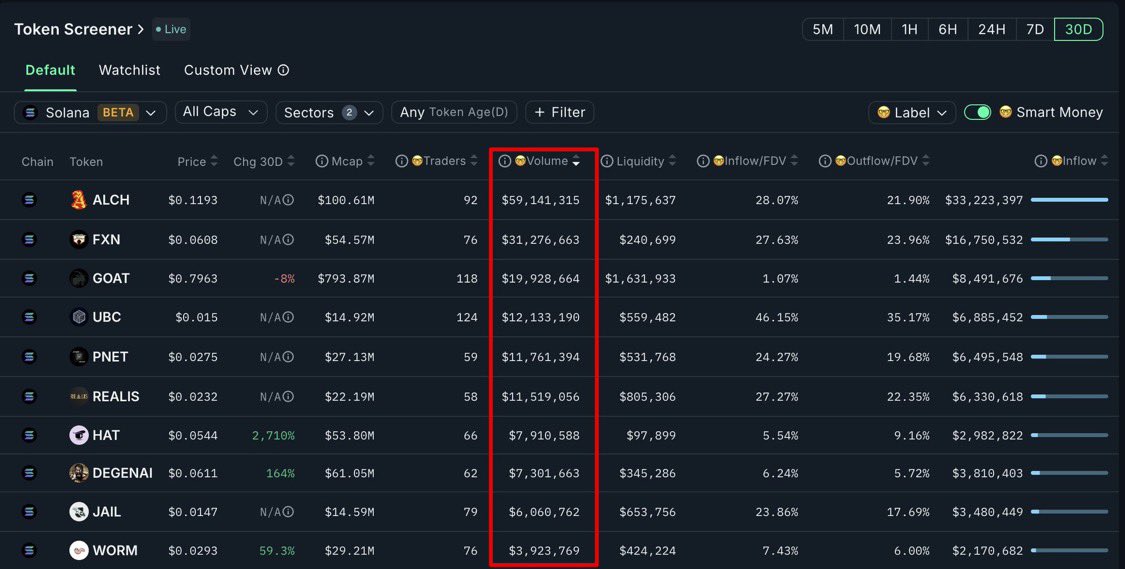Switch to the Watchlist tab
The width and height of the screenshot is (1125, 569).
(x=129, y=70)
